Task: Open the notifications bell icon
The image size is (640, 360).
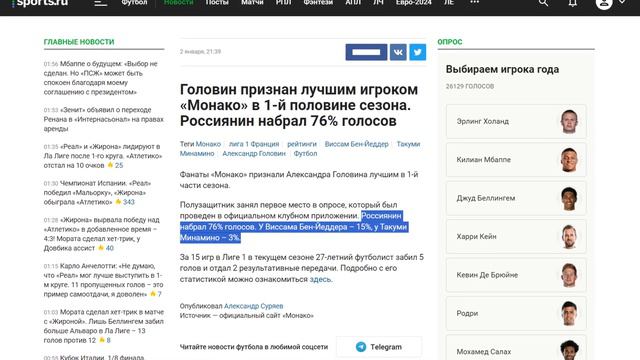Action: [573, 3]
